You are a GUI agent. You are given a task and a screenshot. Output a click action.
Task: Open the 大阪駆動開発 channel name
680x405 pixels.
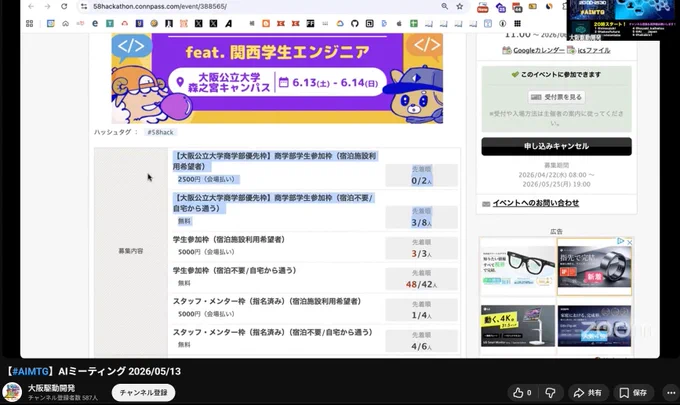(x=51, y=388)
